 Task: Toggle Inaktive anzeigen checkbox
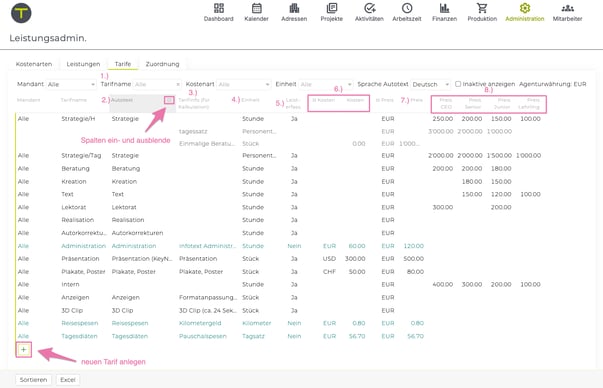(x=458, y=84)
